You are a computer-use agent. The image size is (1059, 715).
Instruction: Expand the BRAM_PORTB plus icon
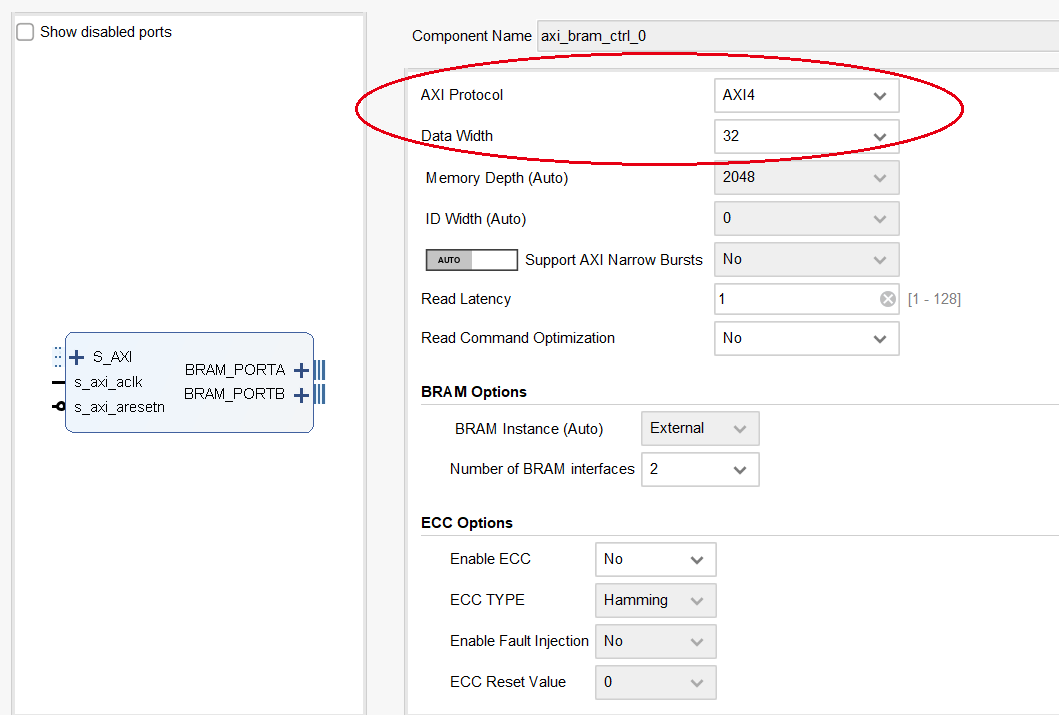(301, 394)
